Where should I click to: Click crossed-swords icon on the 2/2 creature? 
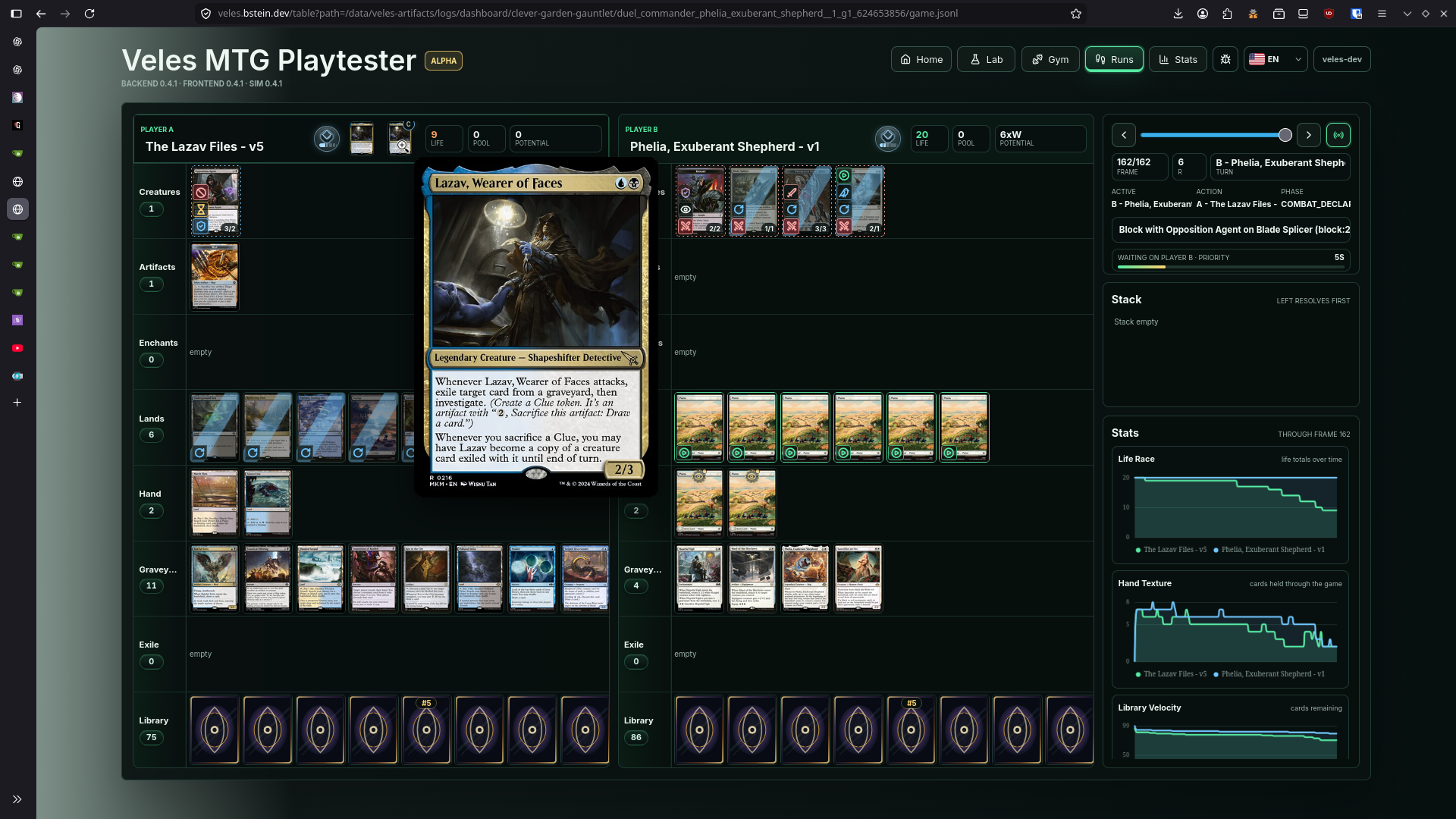pyautogui.click(x=686, y=226)
